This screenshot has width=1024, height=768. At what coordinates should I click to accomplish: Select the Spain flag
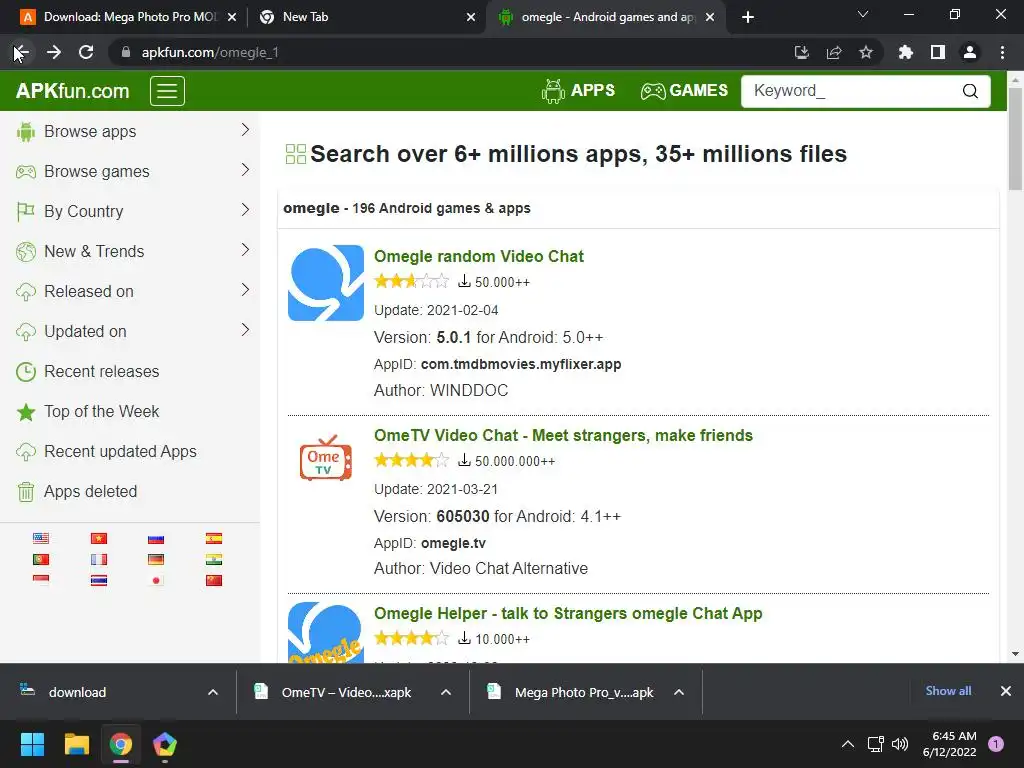tap(214, 538)
